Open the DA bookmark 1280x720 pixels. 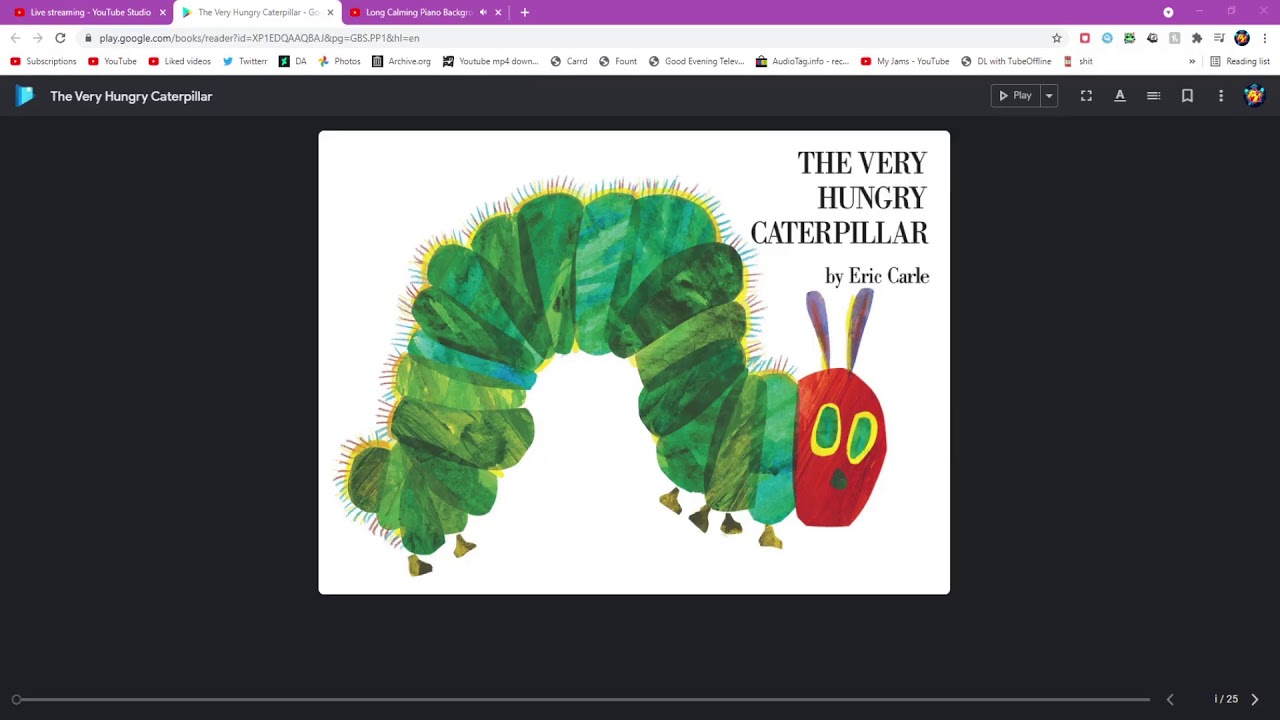293,61
